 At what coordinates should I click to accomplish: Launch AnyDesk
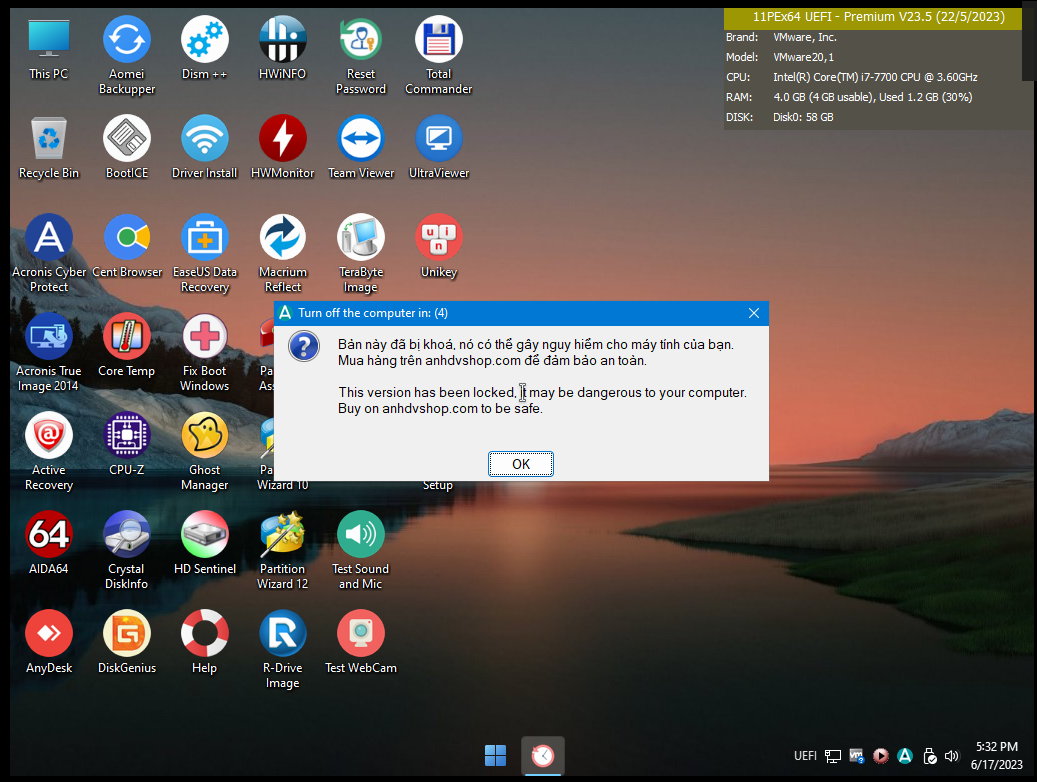[48, 642]
